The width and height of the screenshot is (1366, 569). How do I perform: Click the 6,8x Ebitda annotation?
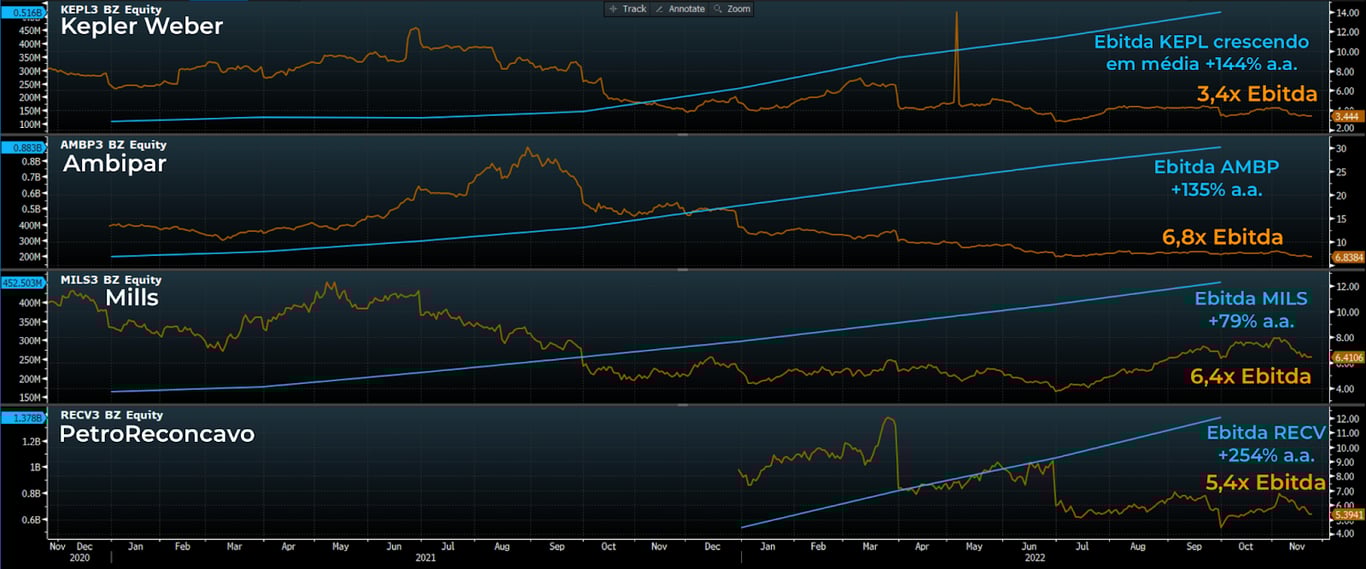tap(1222, 238)
